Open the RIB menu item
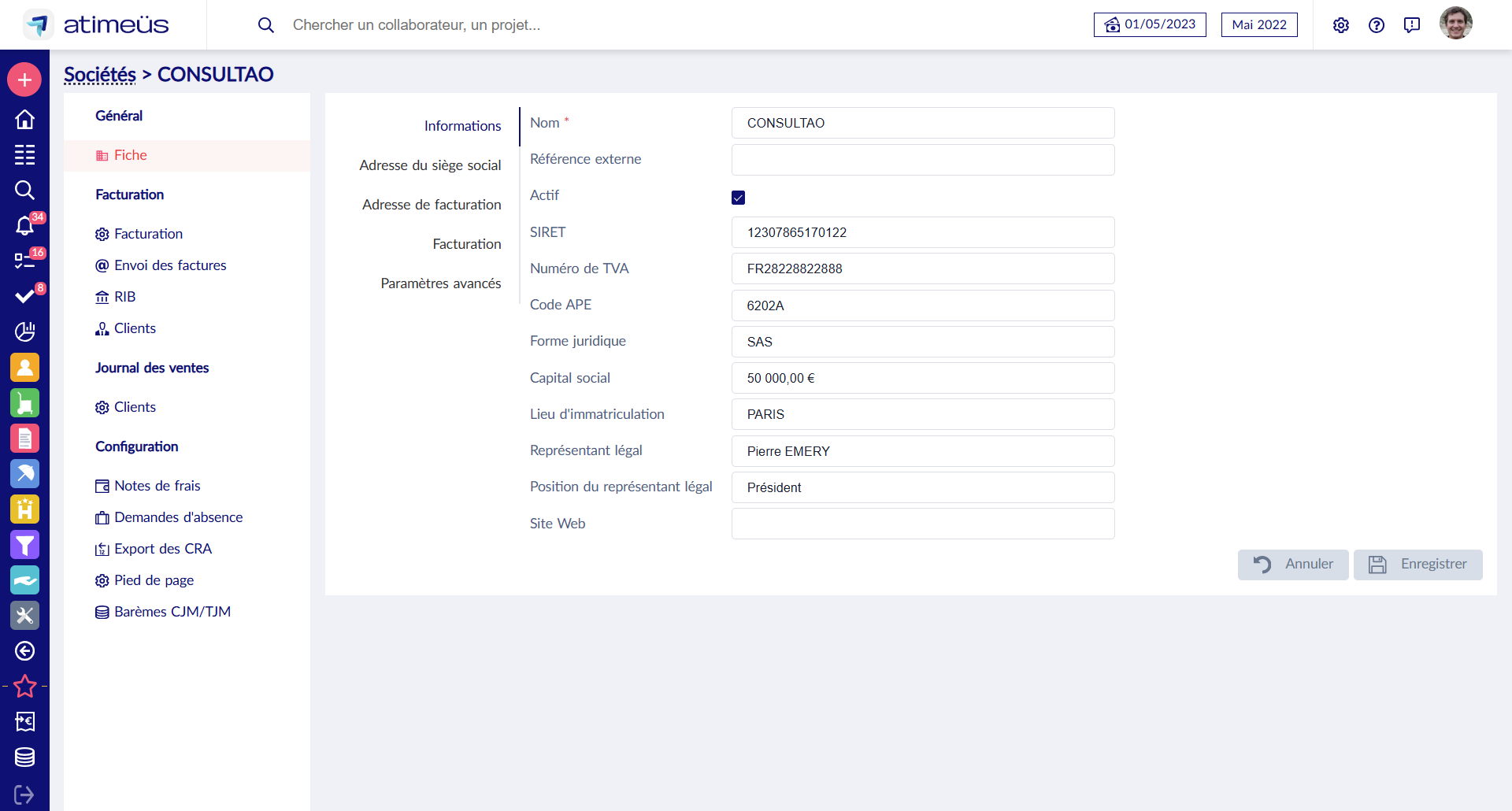 (124, 297)
